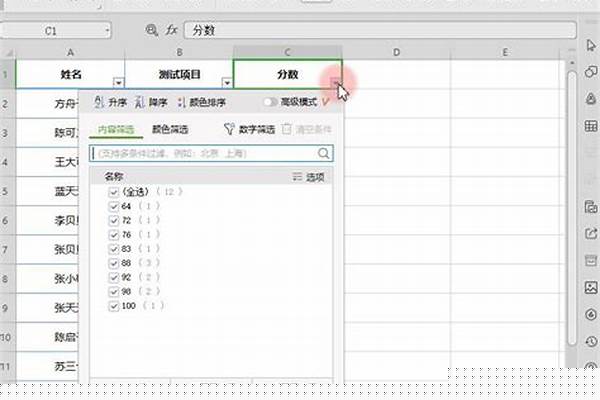Uncheck the 92 value checkbox

114,277
